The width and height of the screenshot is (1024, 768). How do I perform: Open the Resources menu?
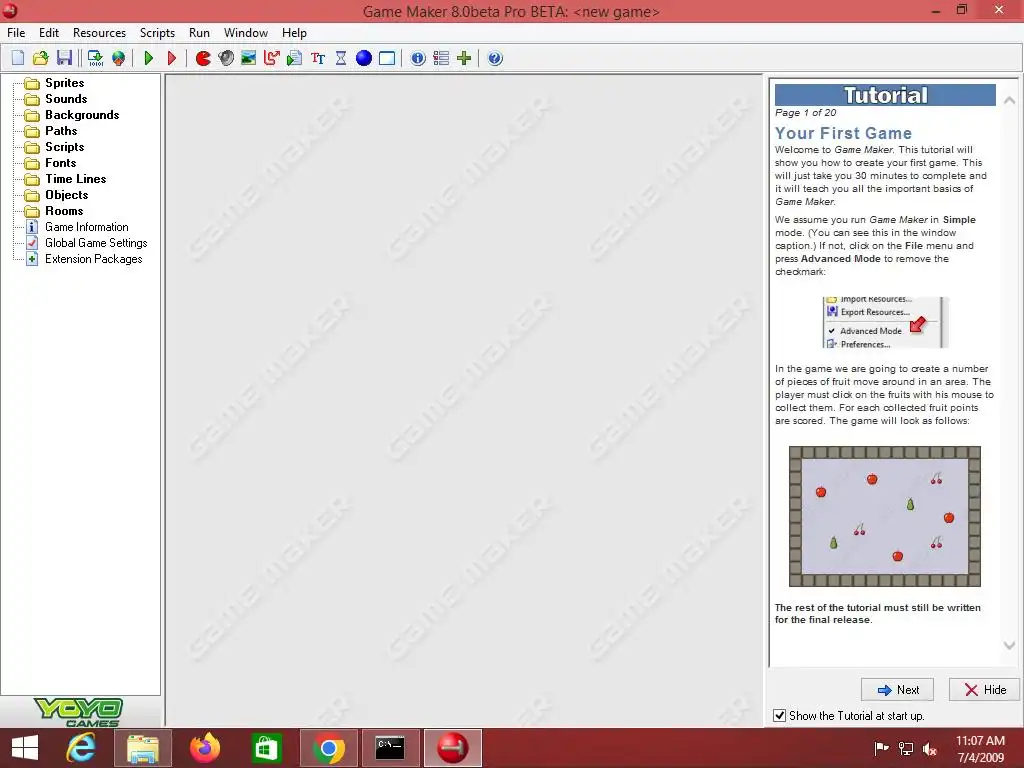99,33
